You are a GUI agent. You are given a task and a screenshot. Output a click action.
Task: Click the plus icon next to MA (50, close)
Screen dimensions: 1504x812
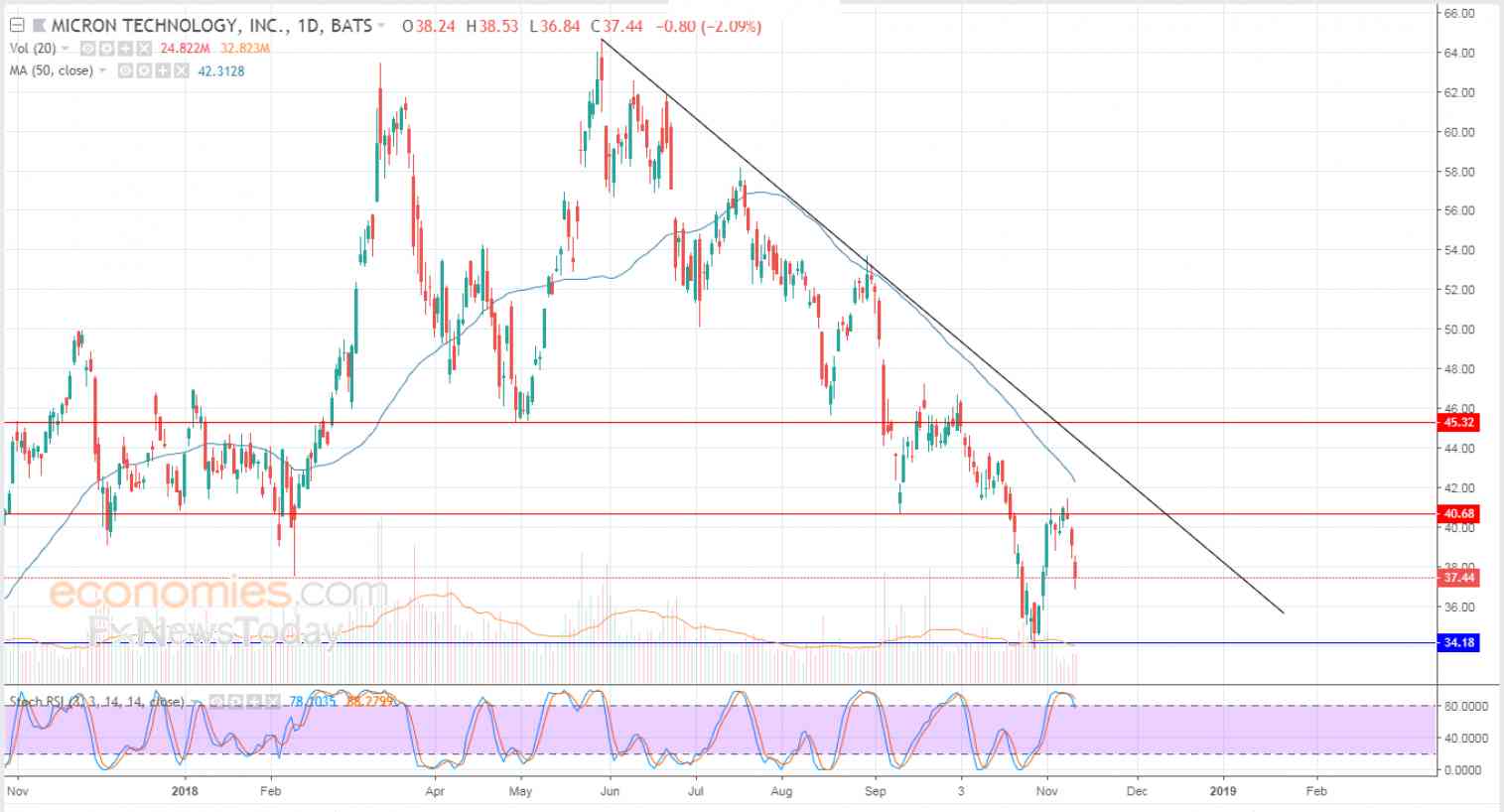click(162, 70)
